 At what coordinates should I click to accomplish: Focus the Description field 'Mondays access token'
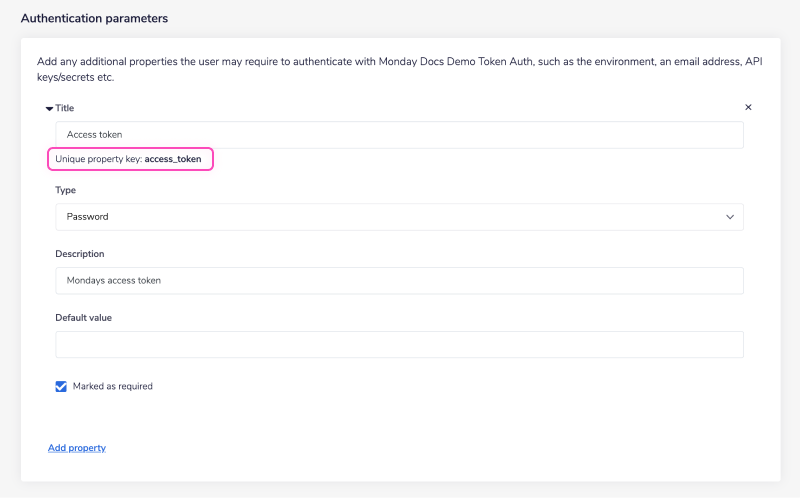pyautogui.click(x=399, y=281)
